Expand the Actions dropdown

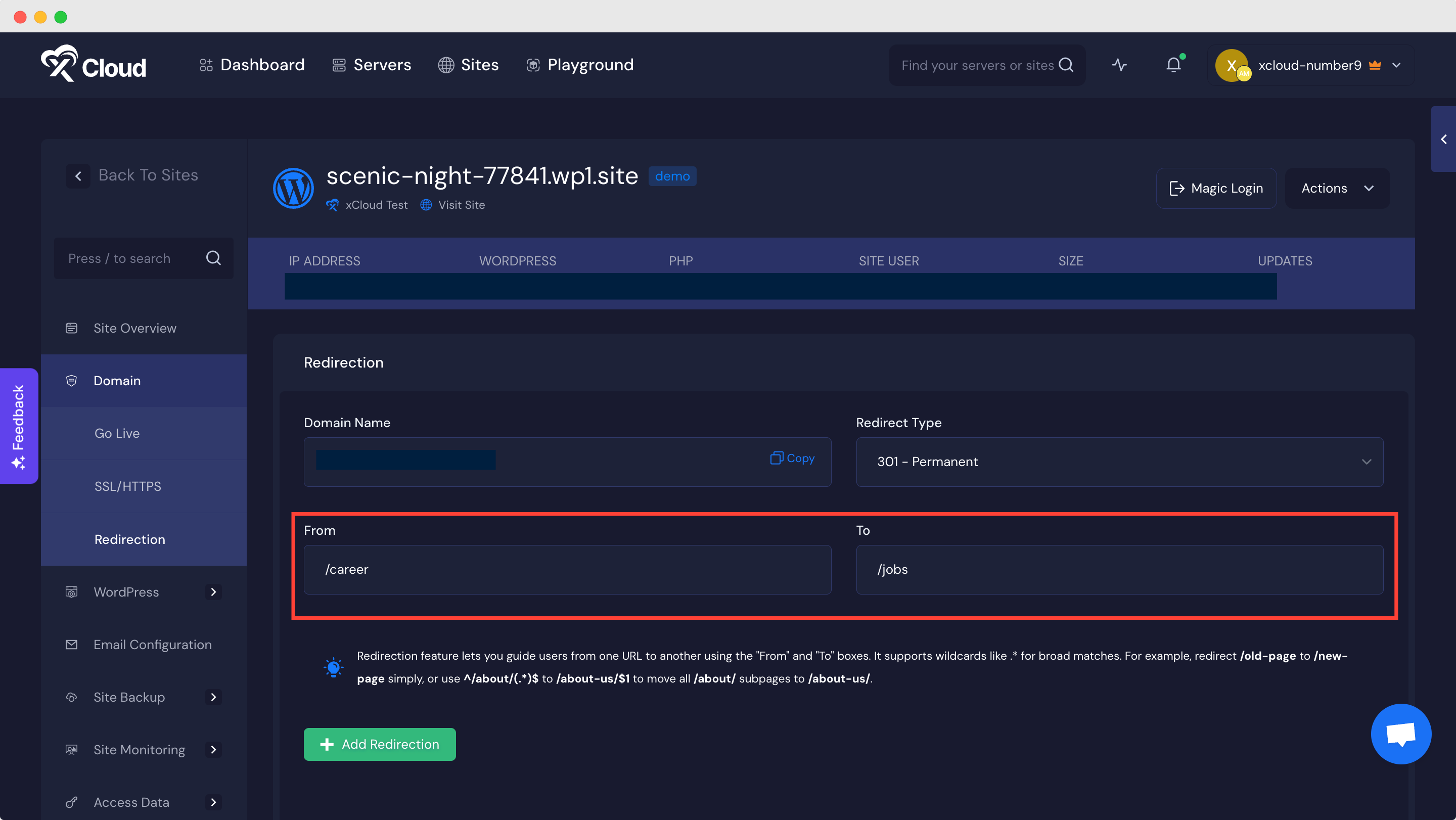[x=1337, y=188]
